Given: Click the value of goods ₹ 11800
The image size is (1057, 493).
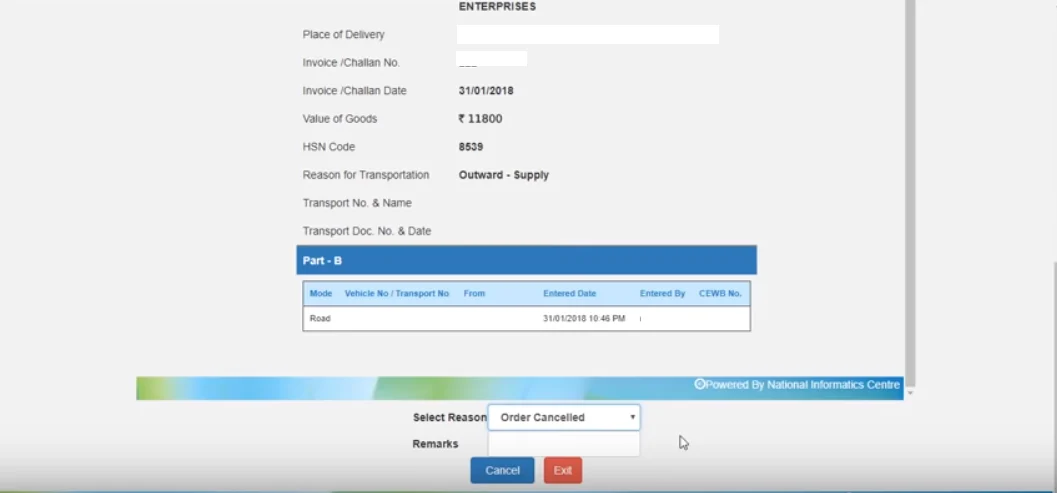Looking at the screenshot, I should (480, 119).
